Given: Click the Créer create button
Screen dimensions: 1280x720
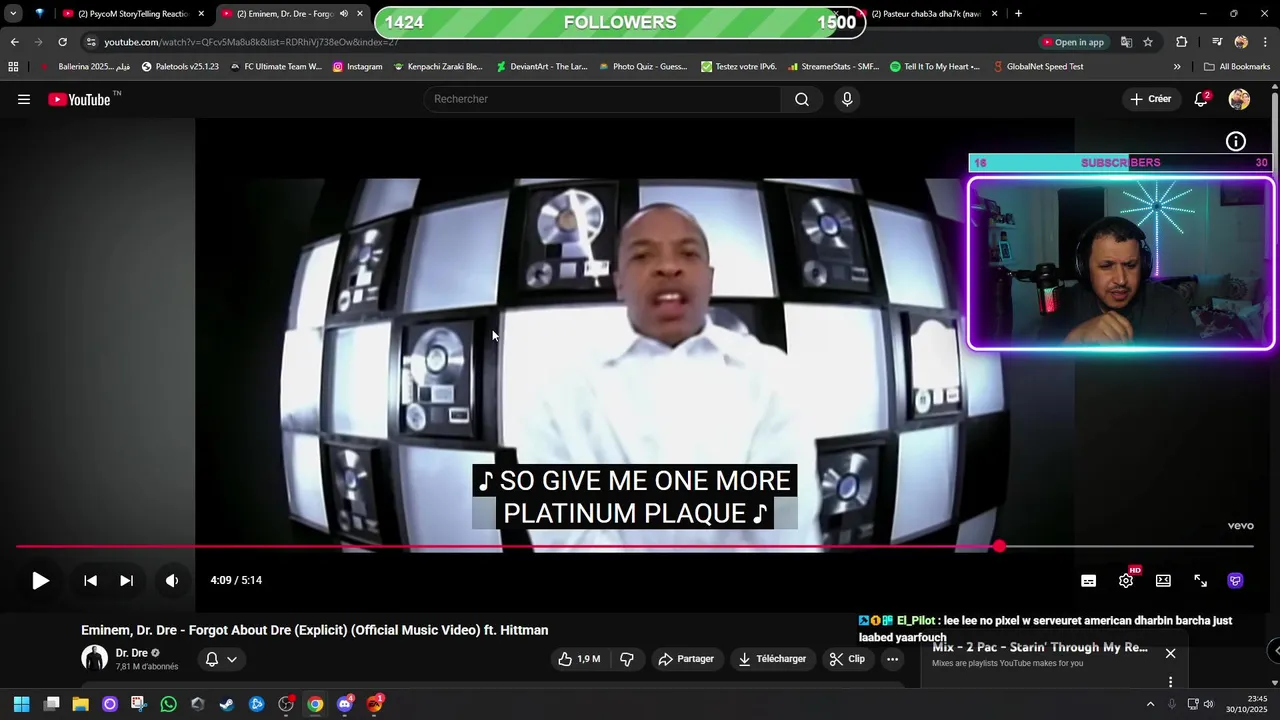Looking at the screenshot, I should click(1151, 99).
